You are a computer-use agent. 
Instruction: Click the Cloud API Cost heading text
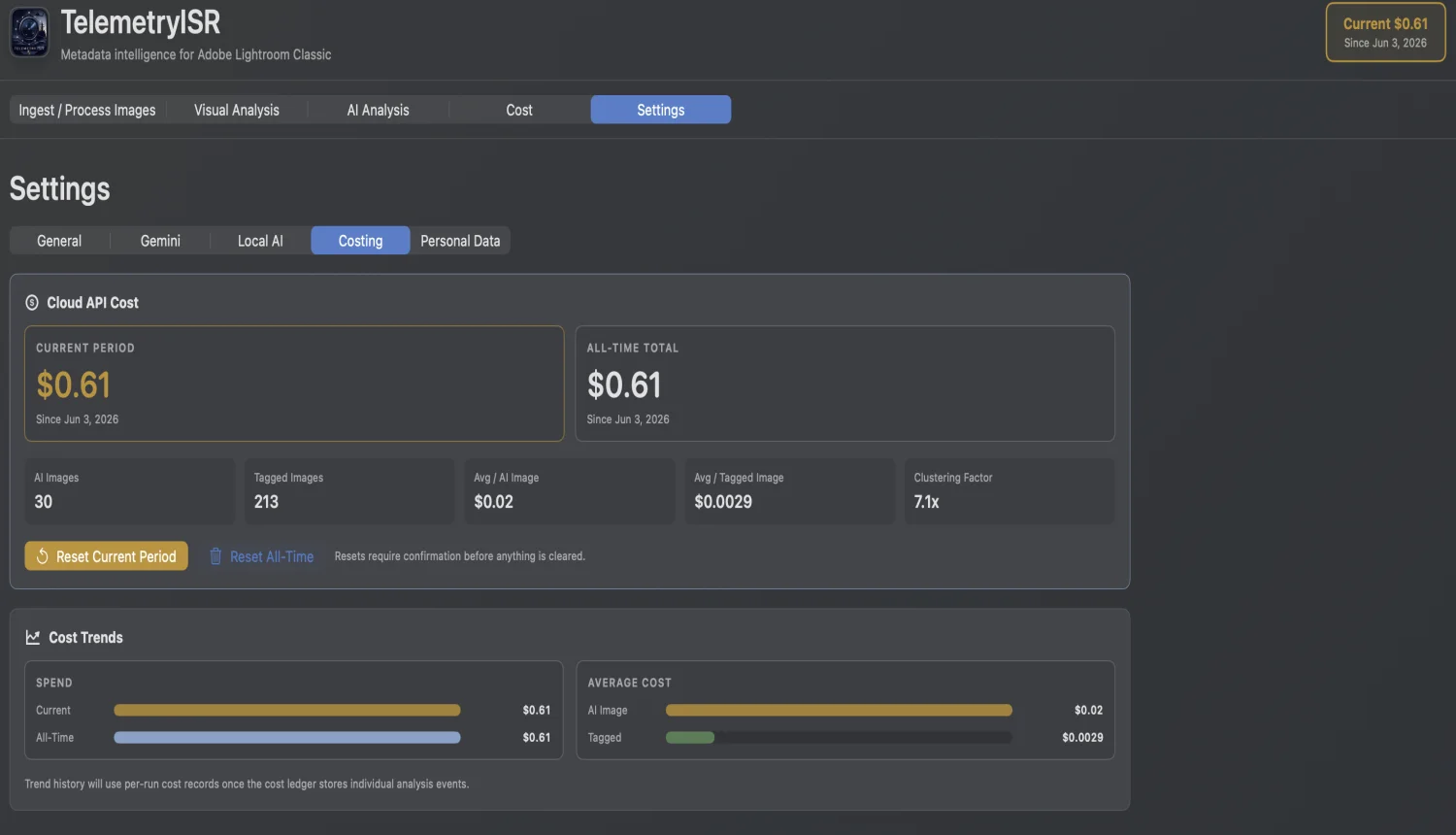pyautogui.click(x=93, y=303)
